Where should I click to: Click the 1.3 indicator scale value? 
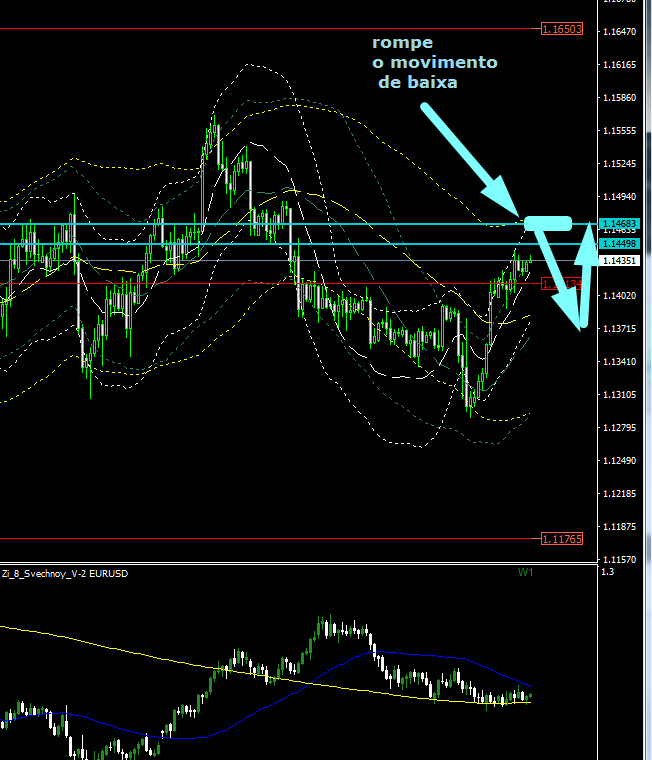point(607,573)
